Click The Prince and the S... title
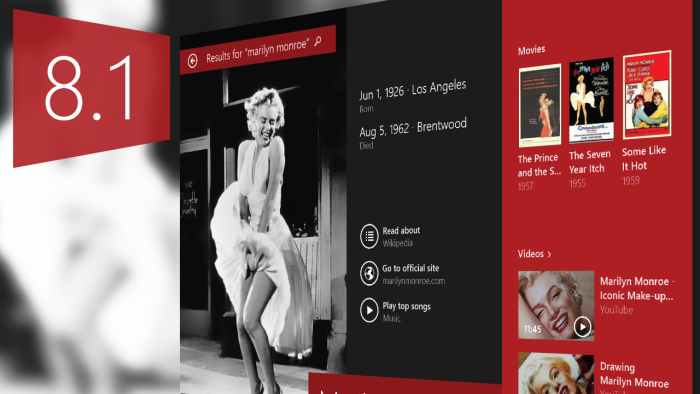Image resolution: width=700 pixels, height=394 pixels. coord(539,165)
